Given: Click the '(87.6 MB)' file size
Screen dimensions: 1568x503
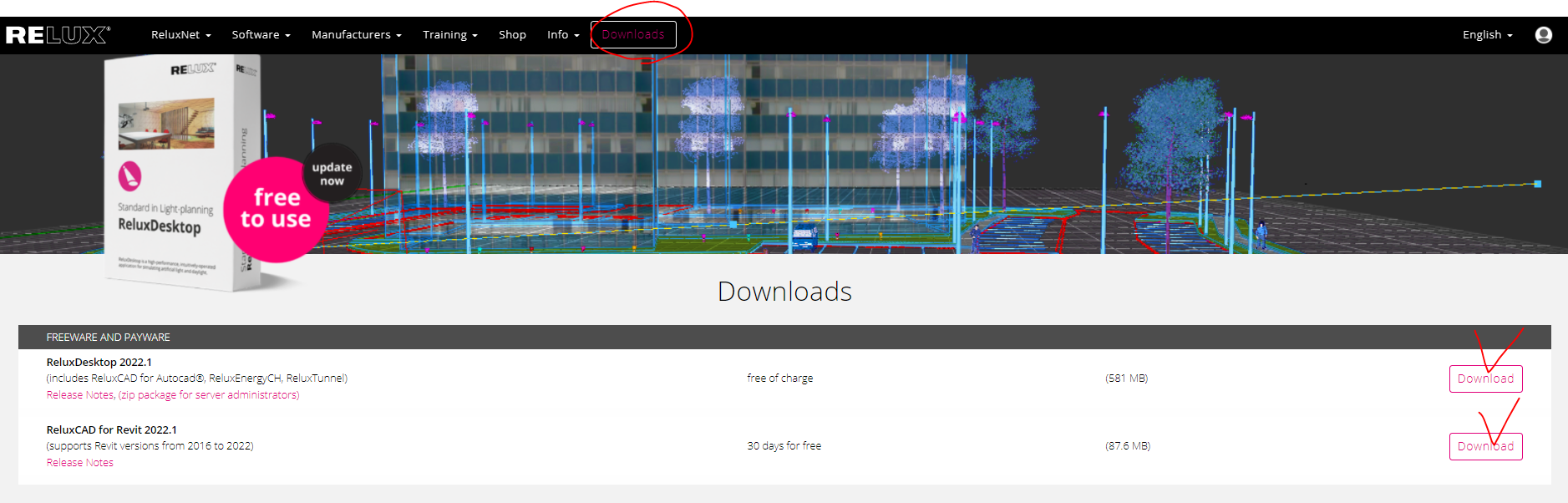Looking at the screenshot, I should (1128, 446).
